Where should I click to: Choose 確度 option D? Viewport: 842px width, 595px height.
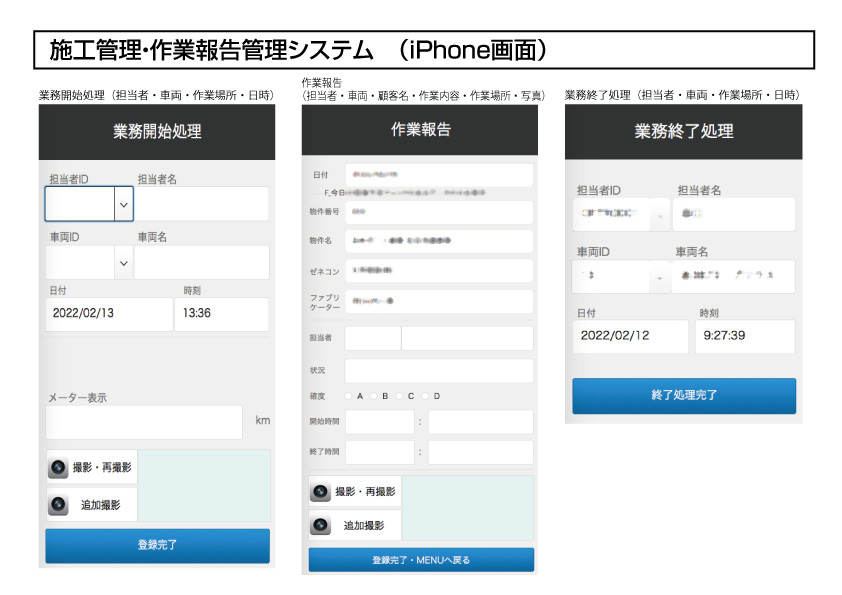(x=426, y=396)
